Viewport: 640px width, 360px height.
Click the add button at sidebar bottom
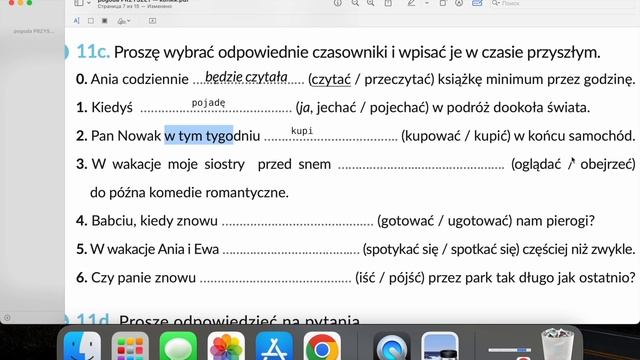[x=7, y=318]
